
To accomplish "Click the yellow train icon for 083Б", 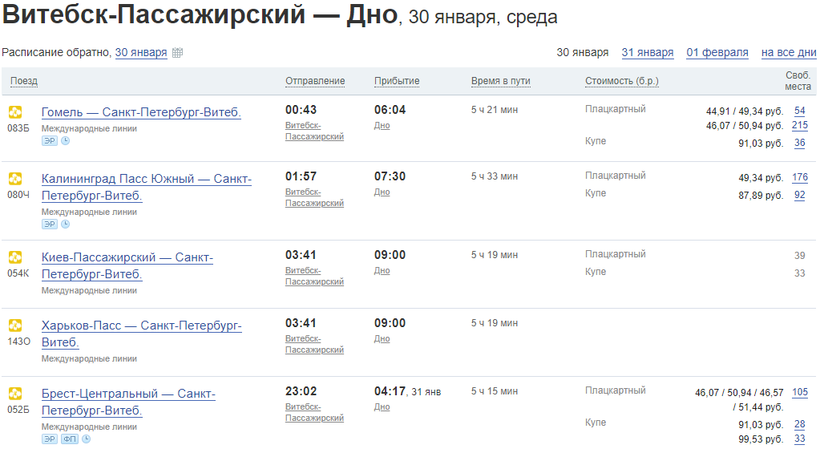I will click(x=15, y=113).
